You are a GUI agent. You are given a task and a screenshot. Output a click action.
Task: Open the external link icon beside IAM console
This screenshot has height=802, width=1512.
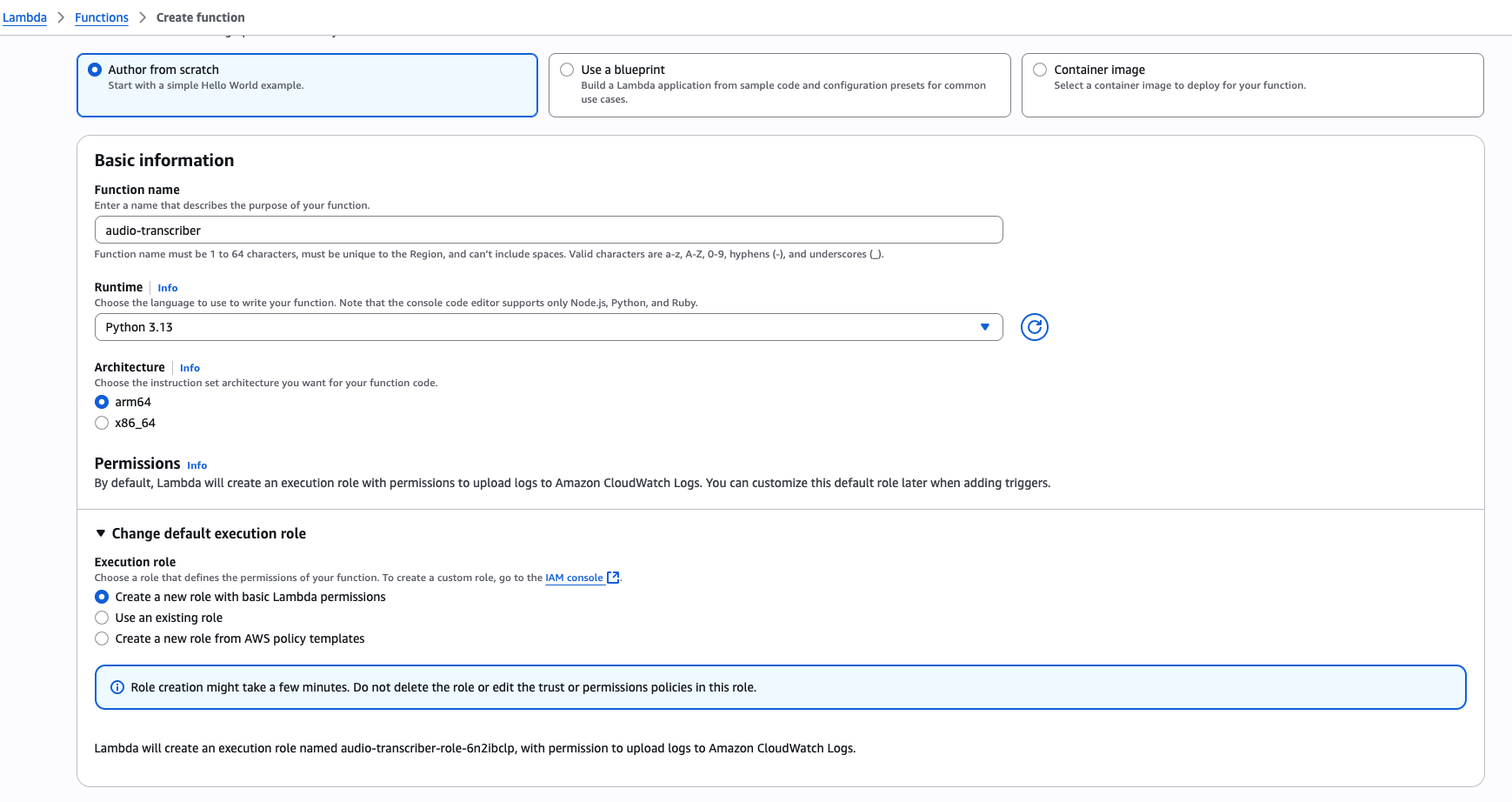point(613,578)
